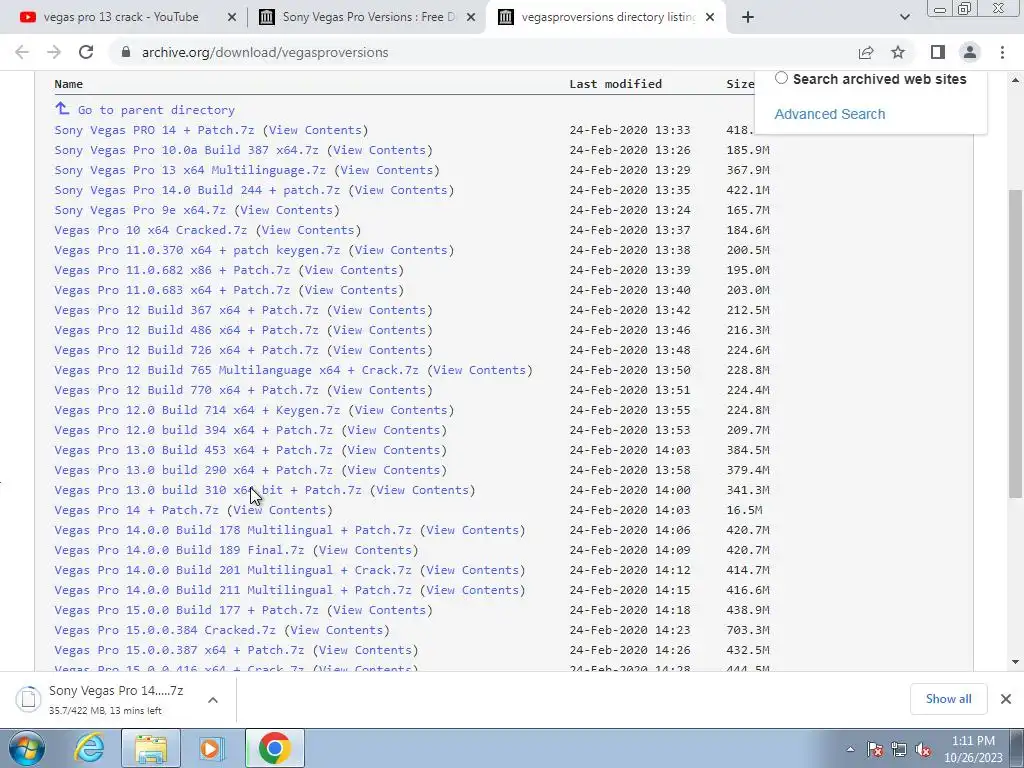Open Chrome's three-dot menu
This screenshot has width=1024, height=768.
pyautogui.click(x=1002, y=52)
